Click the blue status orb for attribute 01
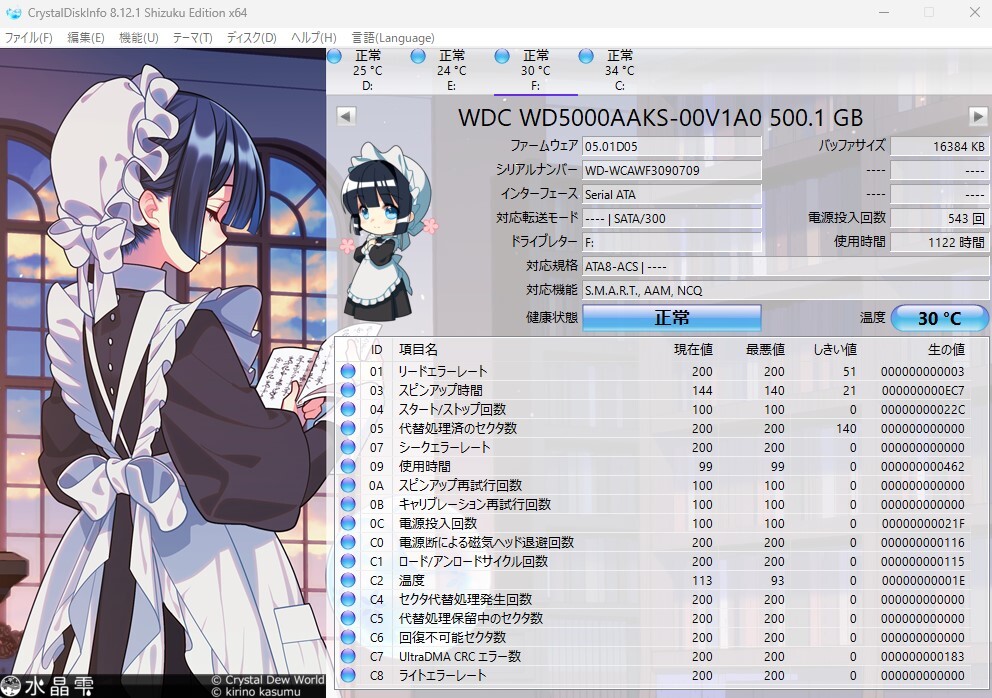992x698 pixels. 348,371
